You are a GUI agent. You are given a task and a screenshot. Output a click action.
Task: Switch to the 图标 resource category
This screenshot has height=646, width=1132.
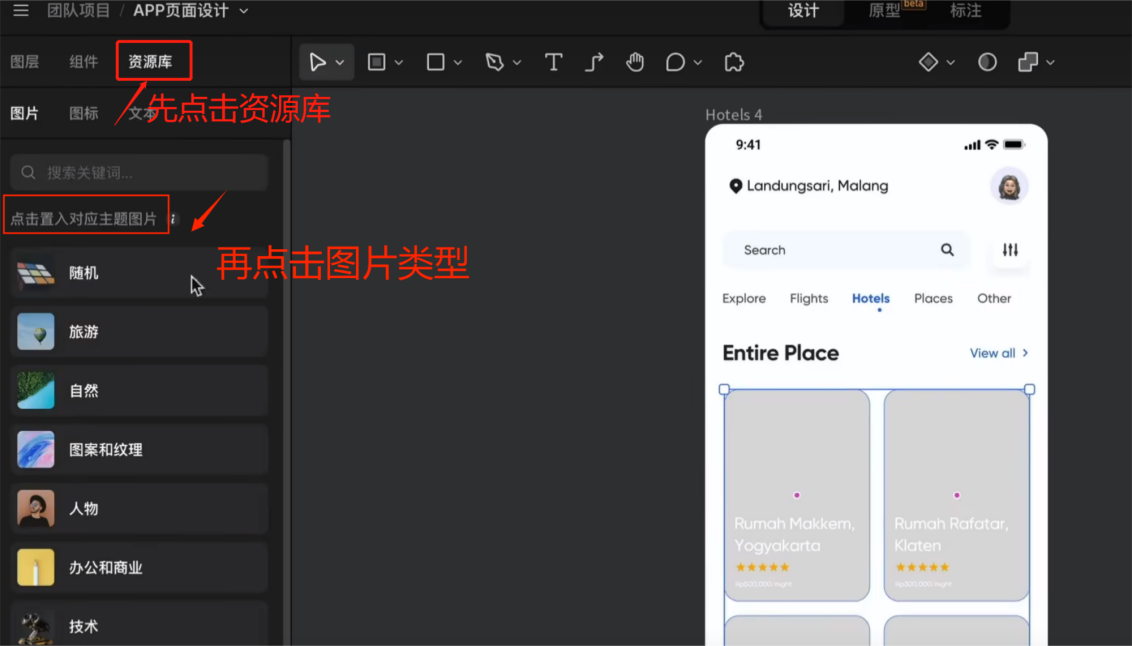coord(83,112)
